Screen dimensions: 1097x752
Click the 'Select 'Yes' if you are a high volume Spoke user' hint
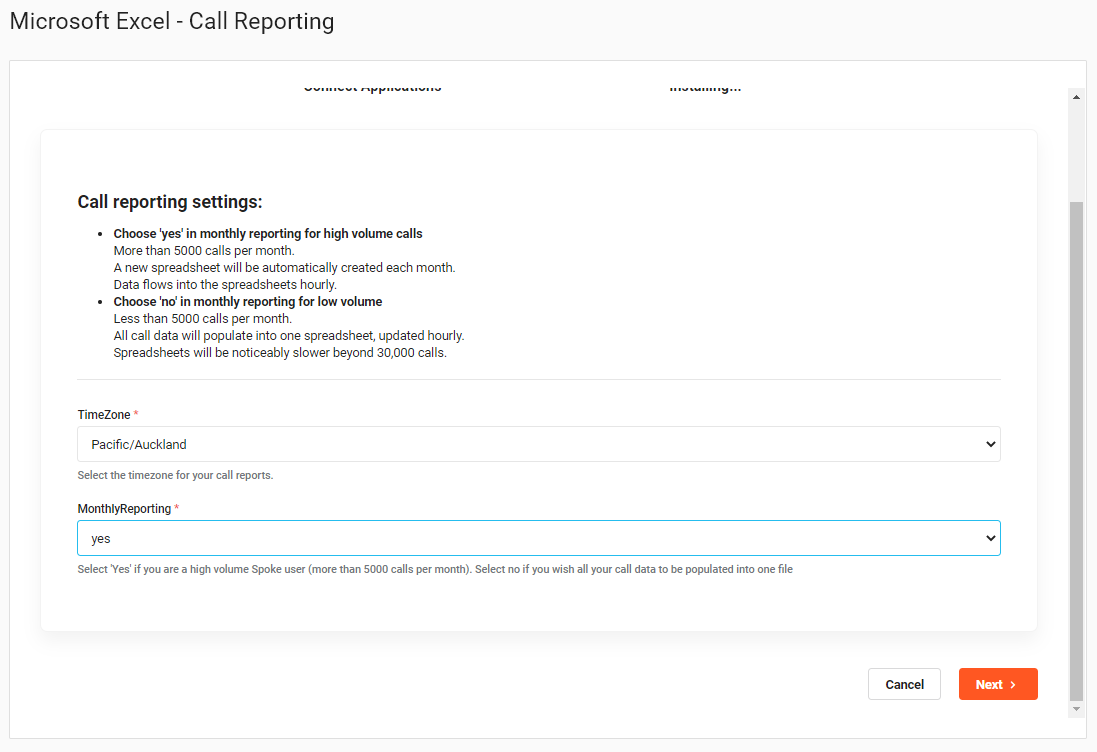point(435,569)
